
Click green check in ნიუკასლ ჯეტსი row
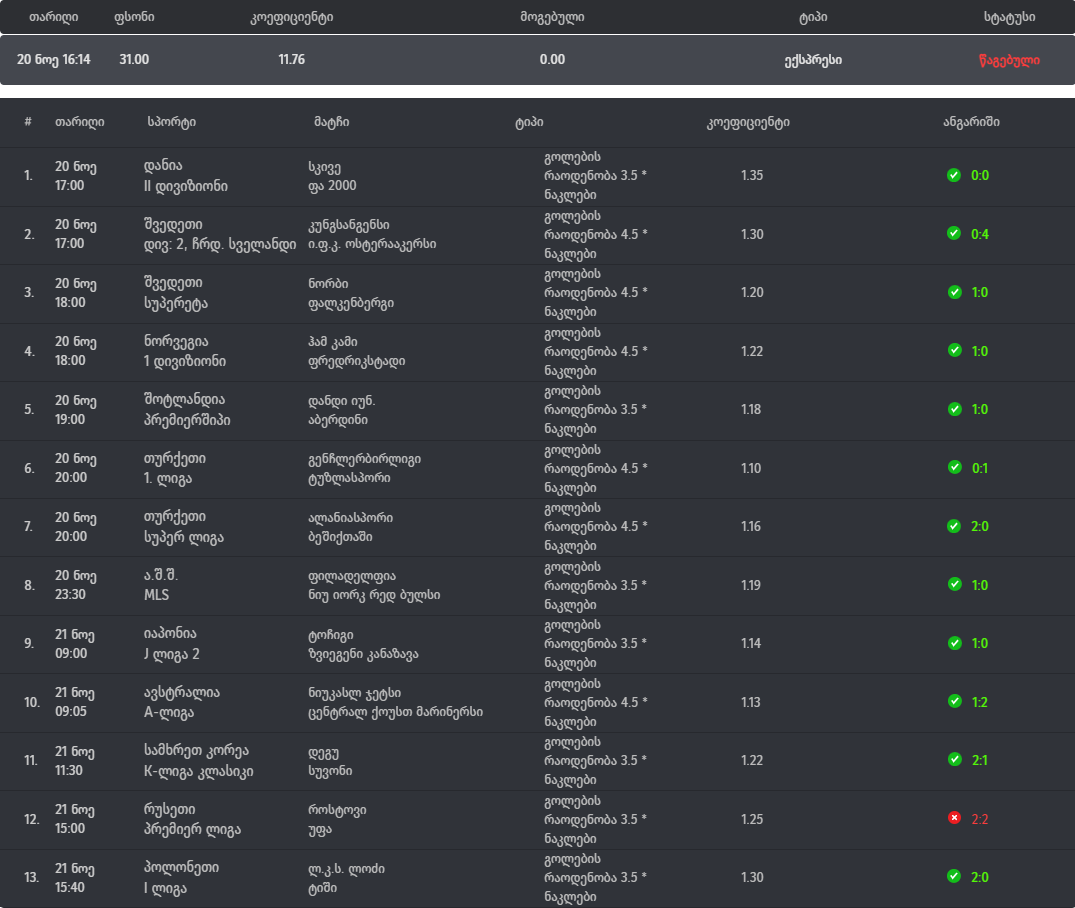pos(954,701)
